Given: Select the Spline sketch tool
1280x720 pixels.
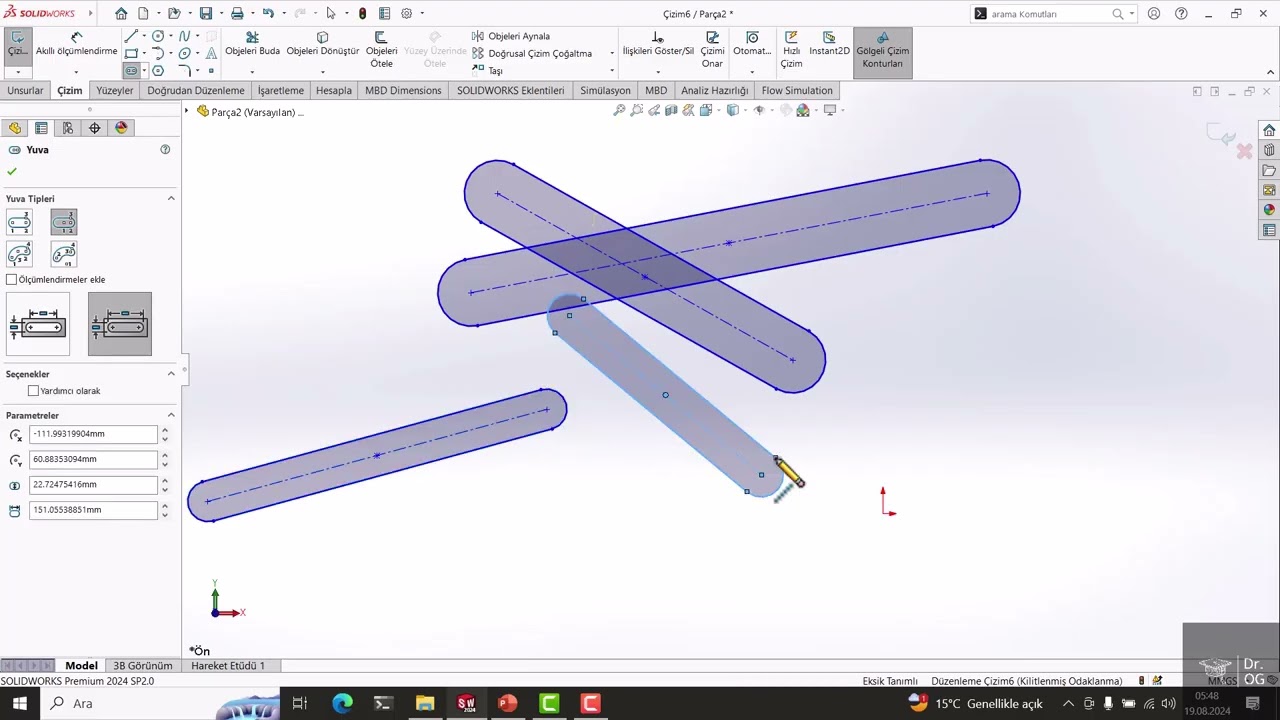Looking at the screenshot, I should [x=184, y=36].
